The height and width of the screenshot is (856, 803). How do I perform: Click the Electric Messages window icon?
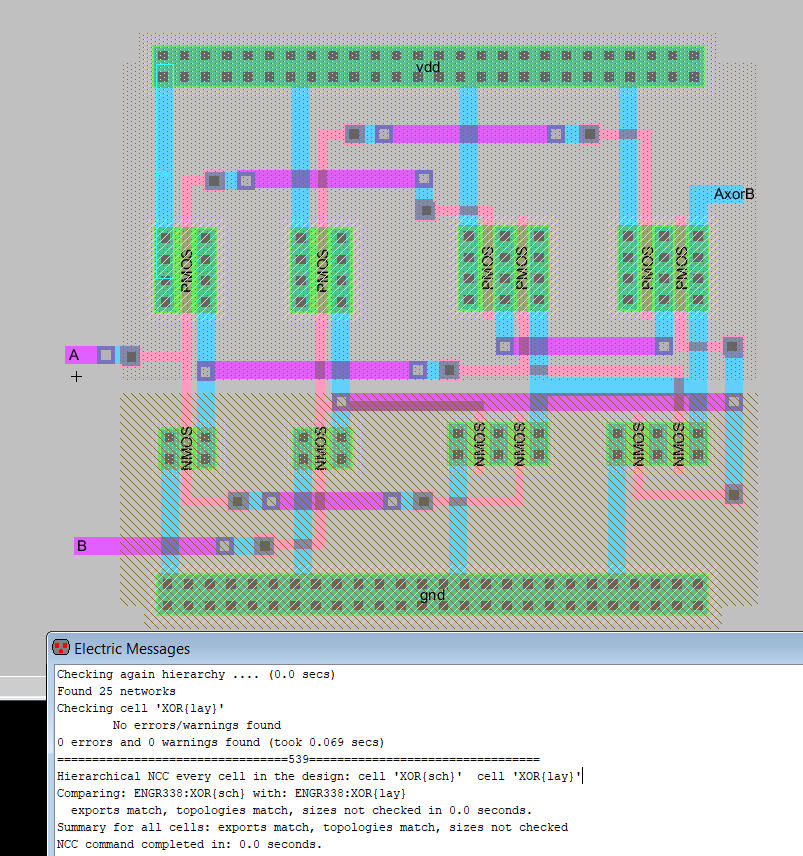click(x=61, y=648)
